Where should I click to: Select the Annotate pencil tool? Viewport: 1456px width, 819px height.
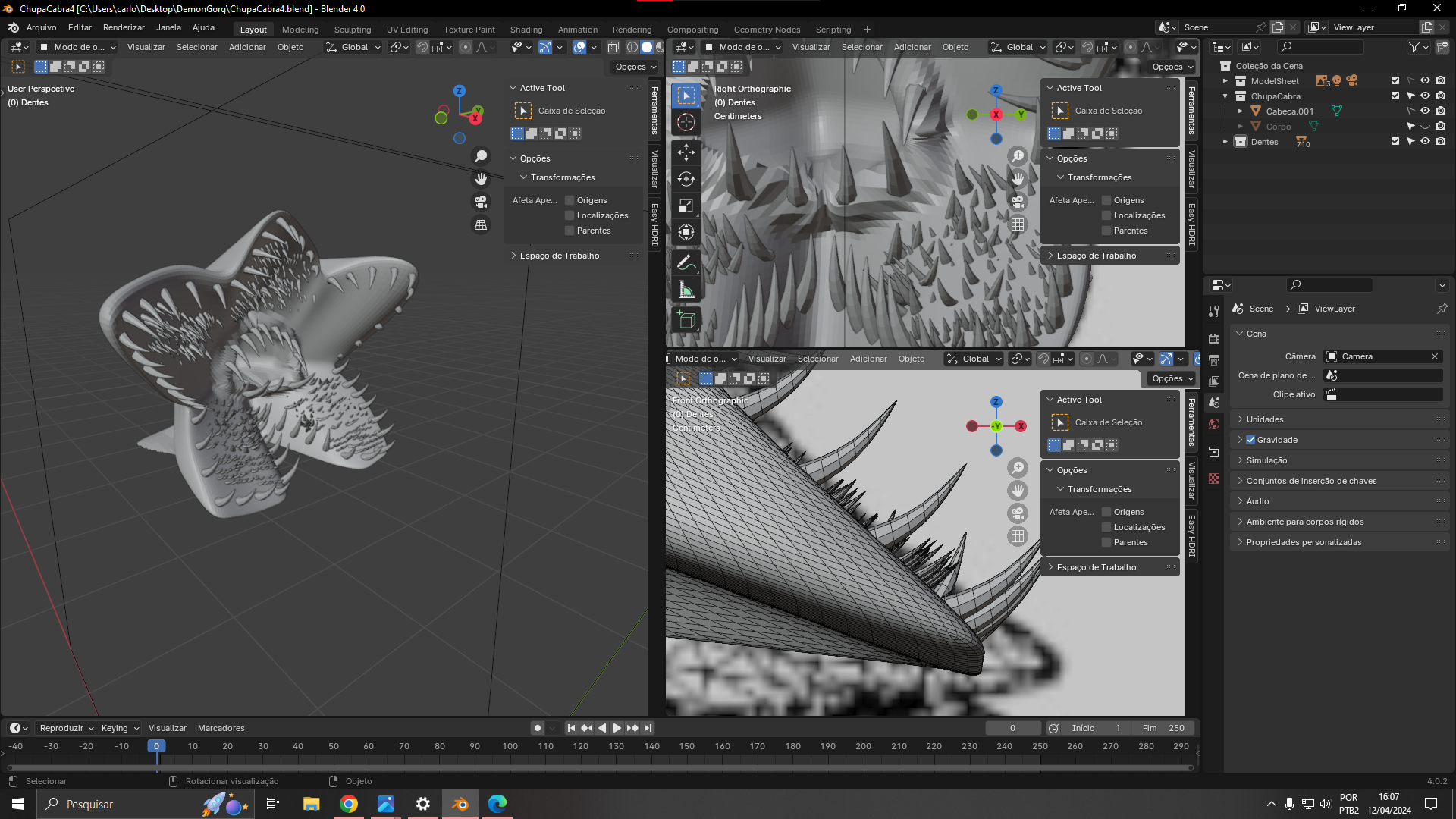[x=686, y=263]
